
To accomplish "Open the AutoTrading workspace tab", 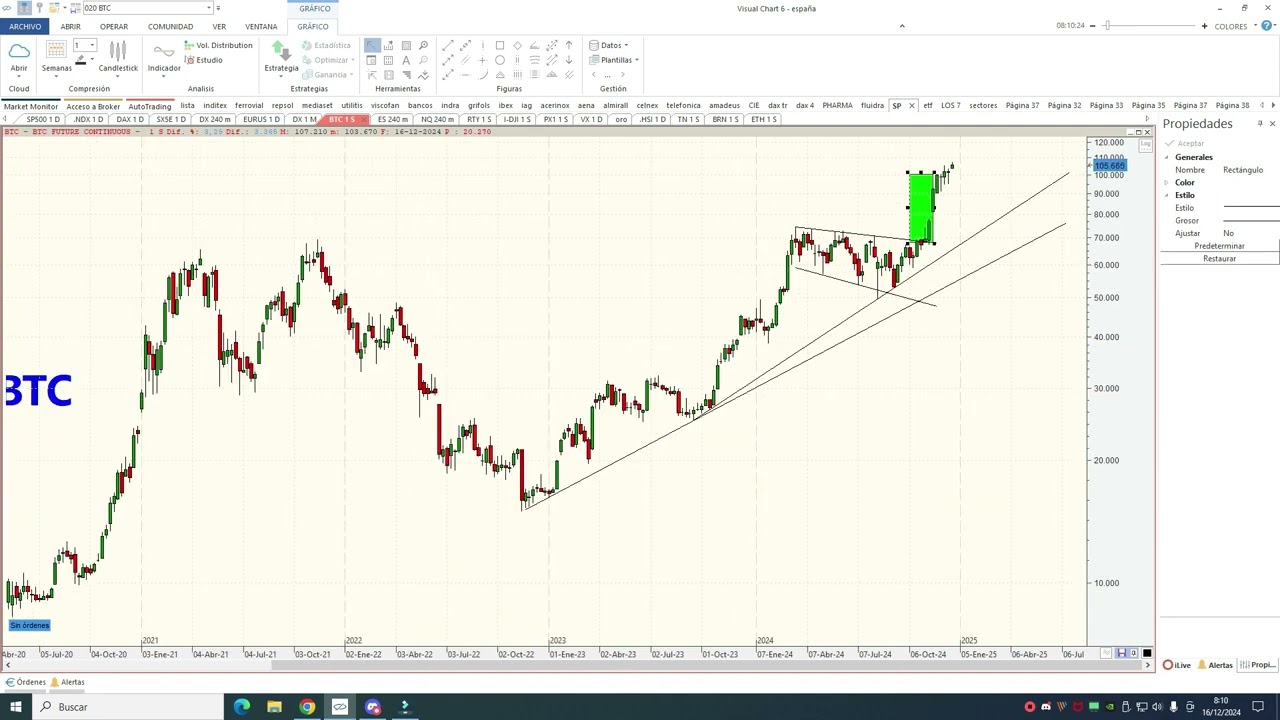I will (150, 106).
